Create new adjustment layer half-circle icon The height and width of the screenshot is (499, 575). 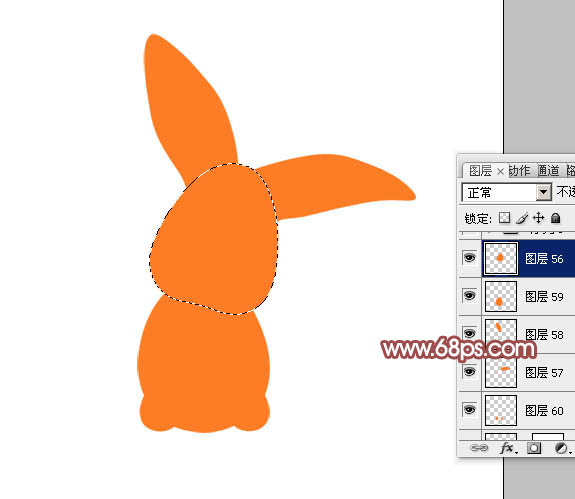(561, 448)
